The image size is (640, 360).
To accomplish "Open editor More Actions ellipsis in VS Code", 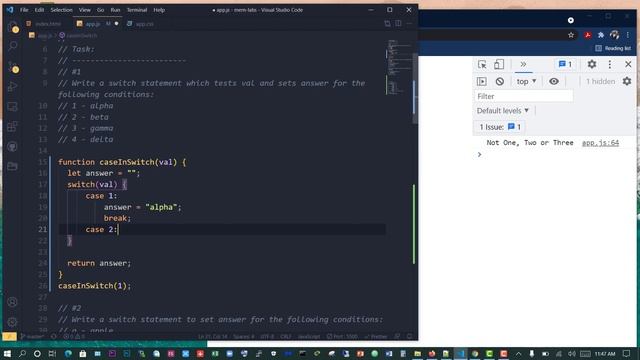I will [409, 23].
